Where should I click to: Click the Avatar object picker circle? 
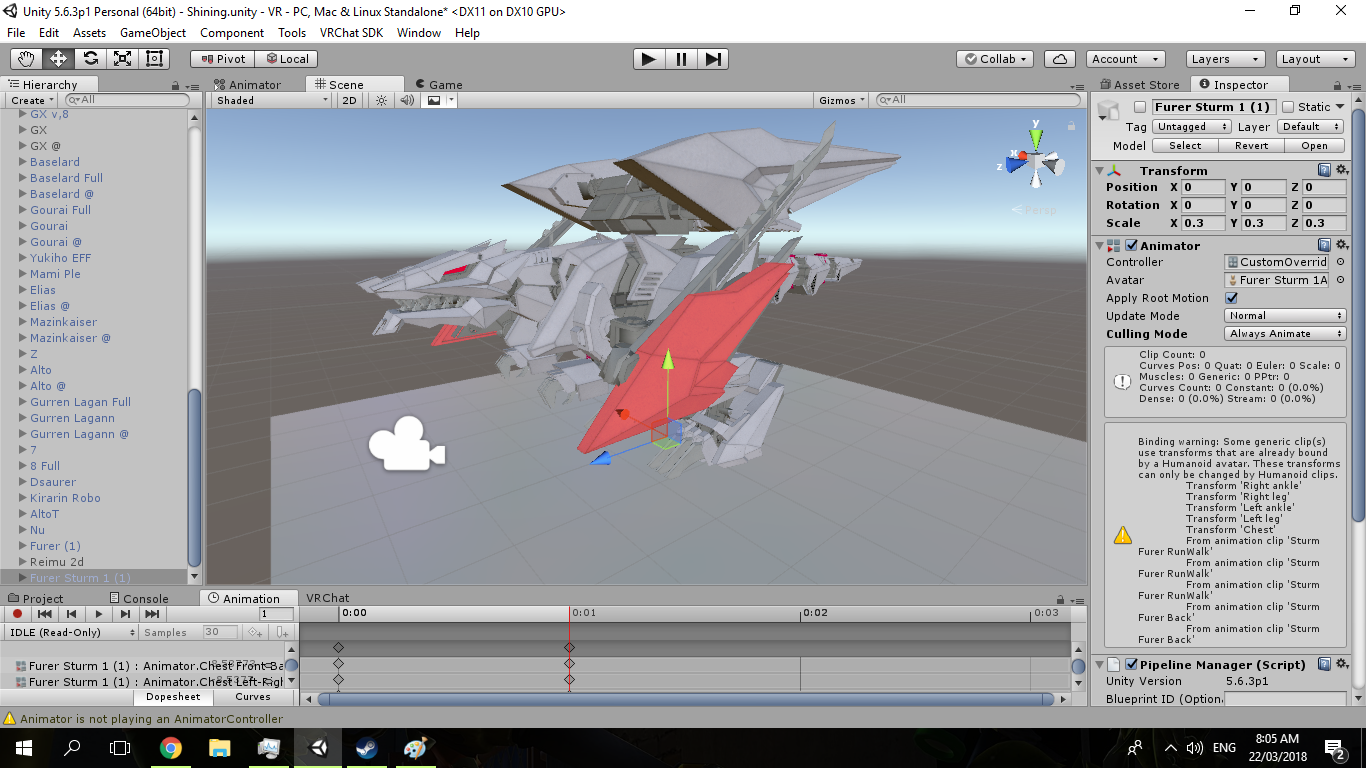pos(1341,280)
